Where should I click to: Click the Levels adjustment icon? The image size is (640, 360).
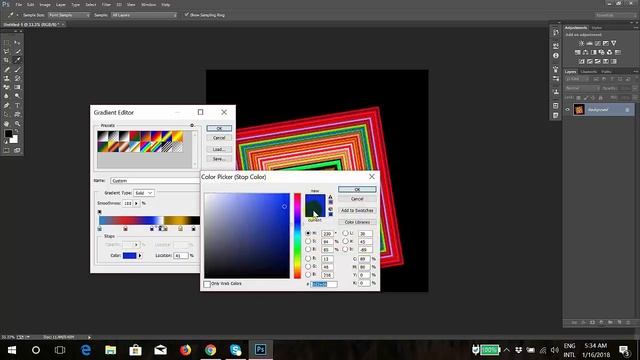pos(589,43)
